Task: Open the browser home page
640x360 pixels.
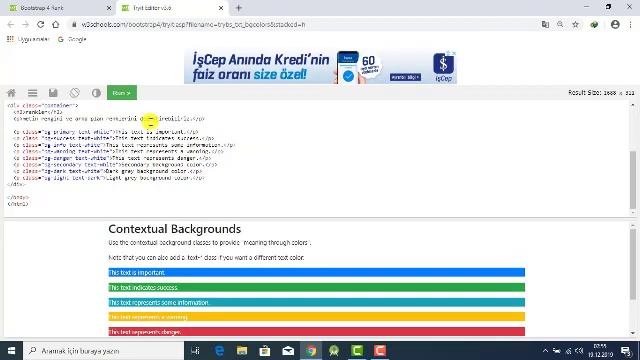Action: [56, 24]
